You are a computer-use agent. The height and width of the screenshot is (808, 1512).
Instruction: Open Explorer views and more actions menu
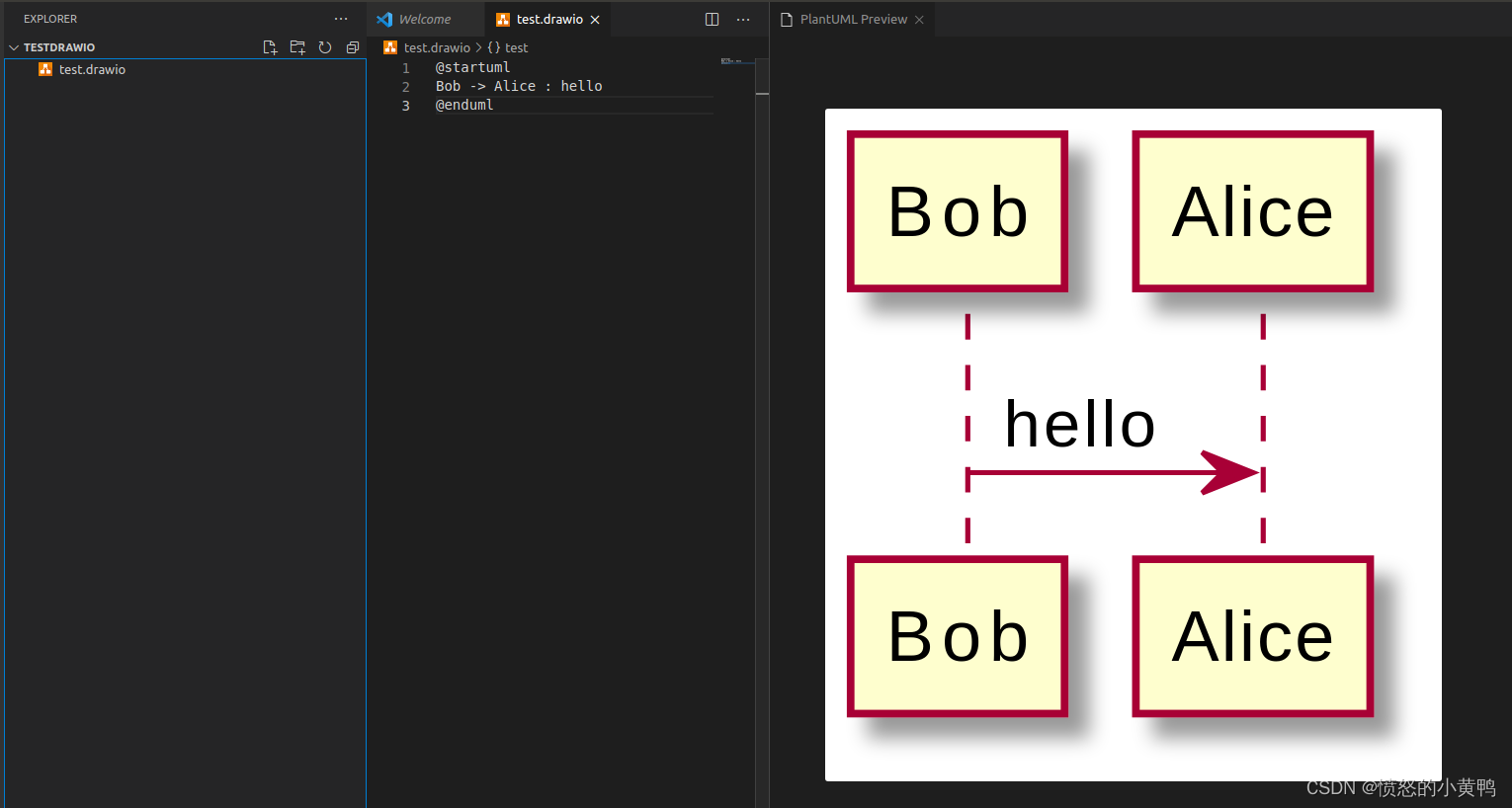[341, 19]
